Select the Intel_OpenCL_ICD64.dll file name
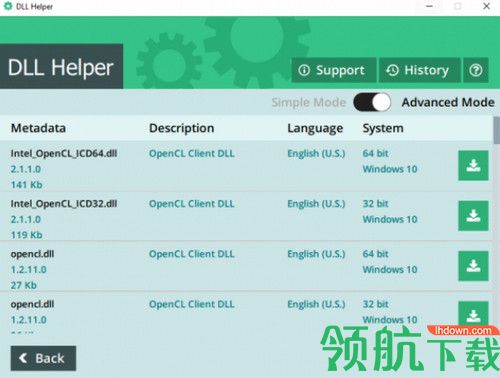 tap(64, 153)
